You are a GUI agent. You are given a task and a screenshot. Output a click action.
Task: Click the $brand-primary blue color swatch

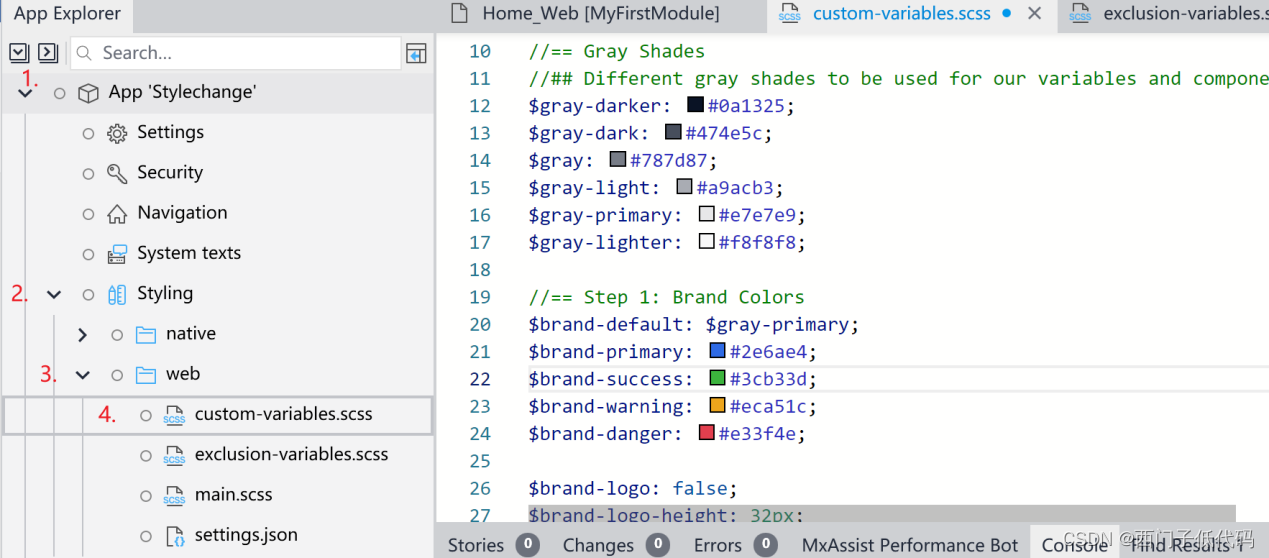(717, 351)
